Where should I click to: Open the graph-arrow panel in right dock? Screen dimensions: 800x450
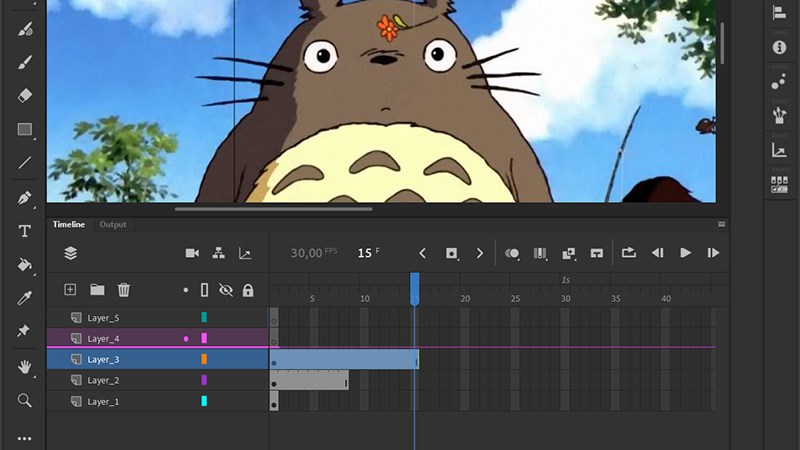pos(779,150)
